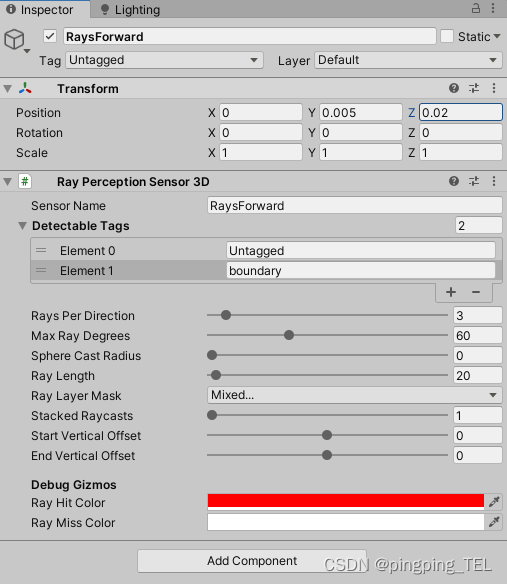Collapse the Ray Perception Sensor 3D foldout
Screen dimensions: 507x584
coord(7,182)
